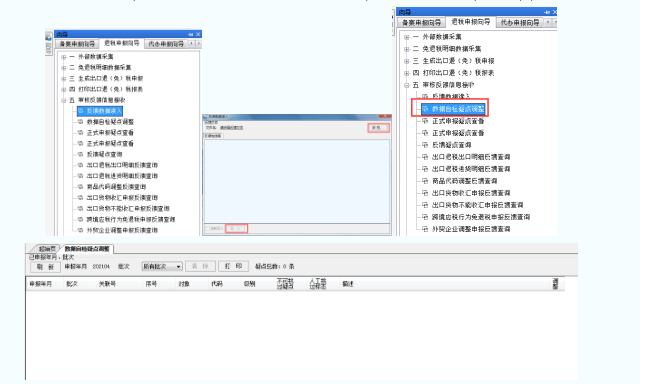Click the pin icon in right wizard title bar

(547, 12)
